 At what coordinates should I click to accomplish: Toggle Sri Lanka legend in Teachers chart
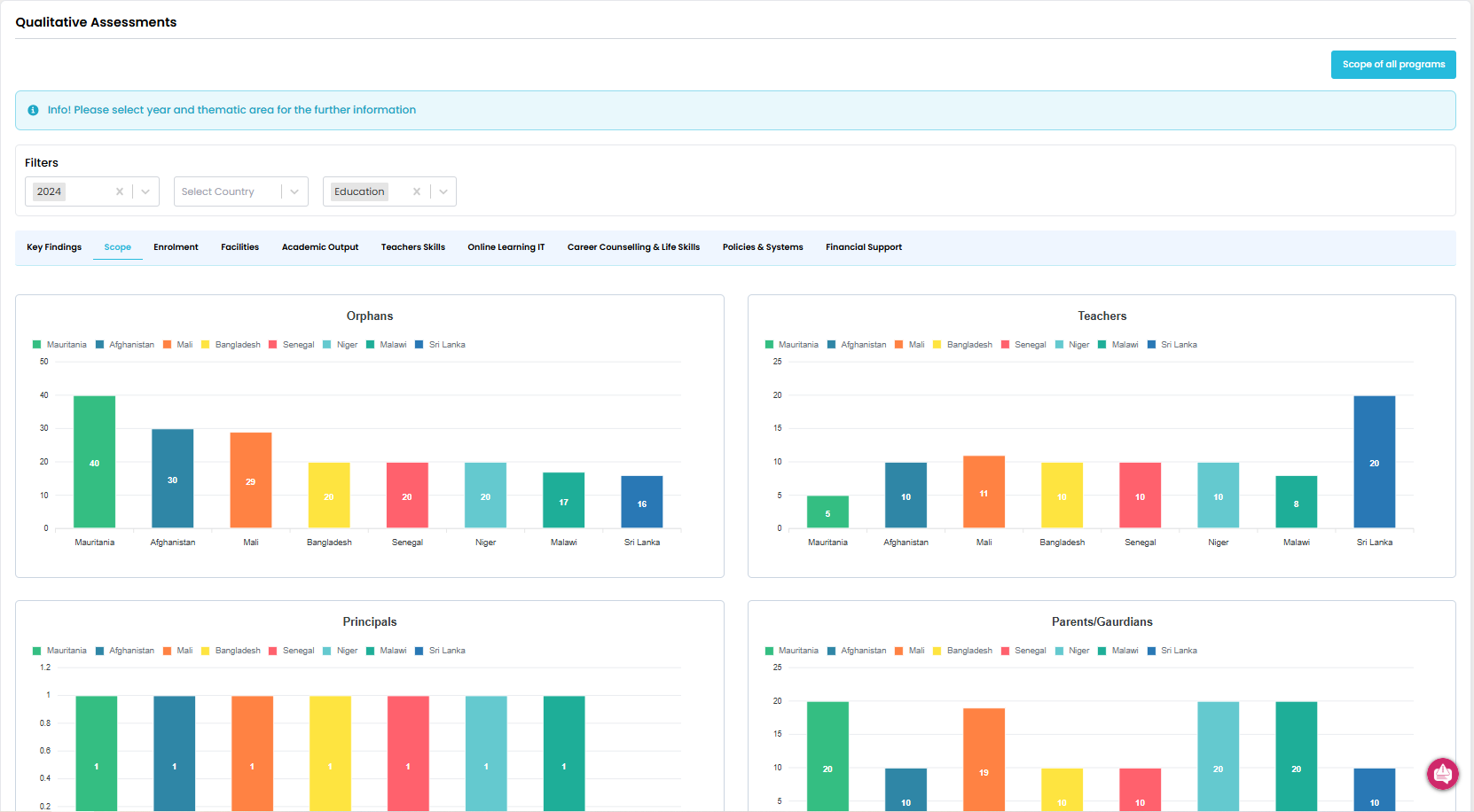[1172, 345]
